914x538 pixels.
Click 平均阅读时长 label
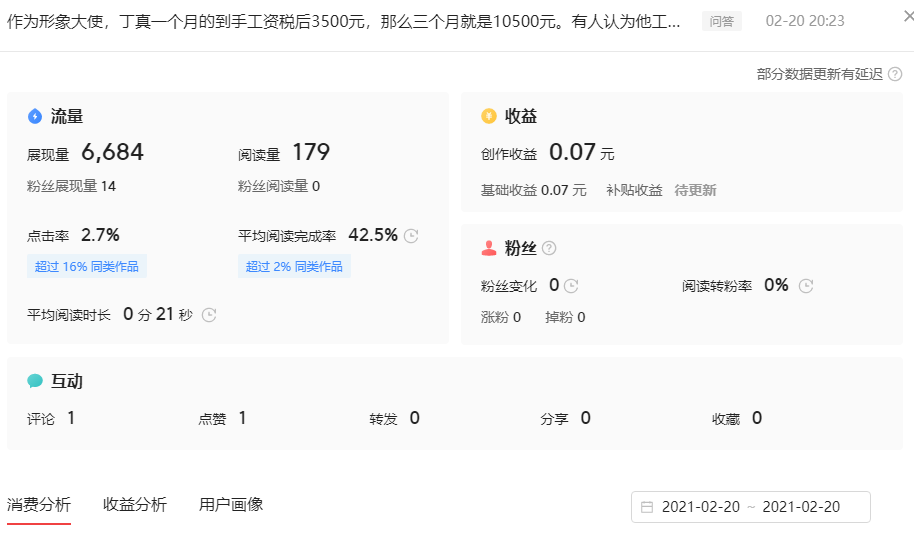pyautogui.click(x=69, y=315)
